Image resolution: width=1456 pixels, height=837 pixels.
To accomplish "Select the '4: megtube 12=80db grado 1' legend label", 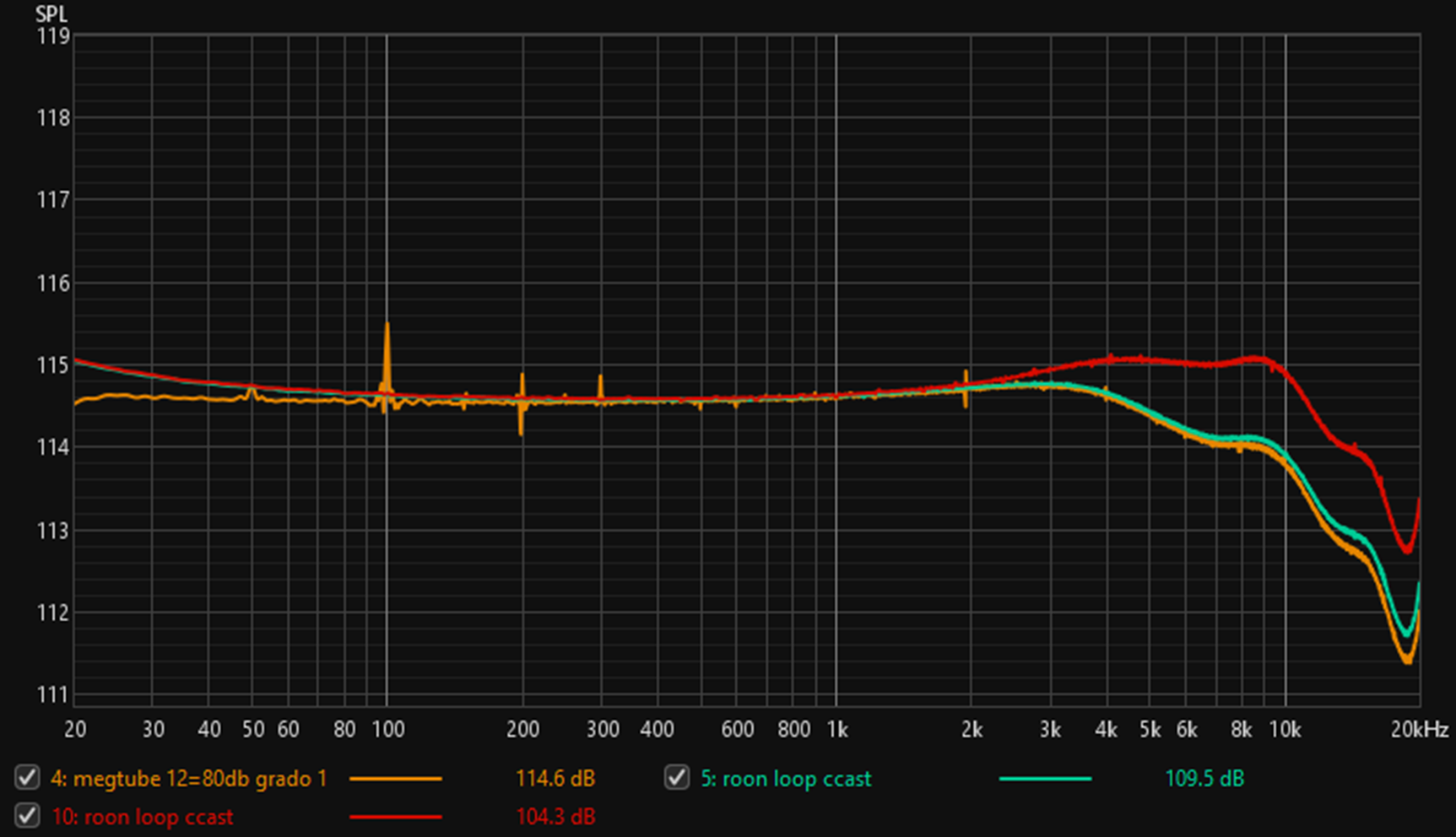I will (x=188, y=778).
